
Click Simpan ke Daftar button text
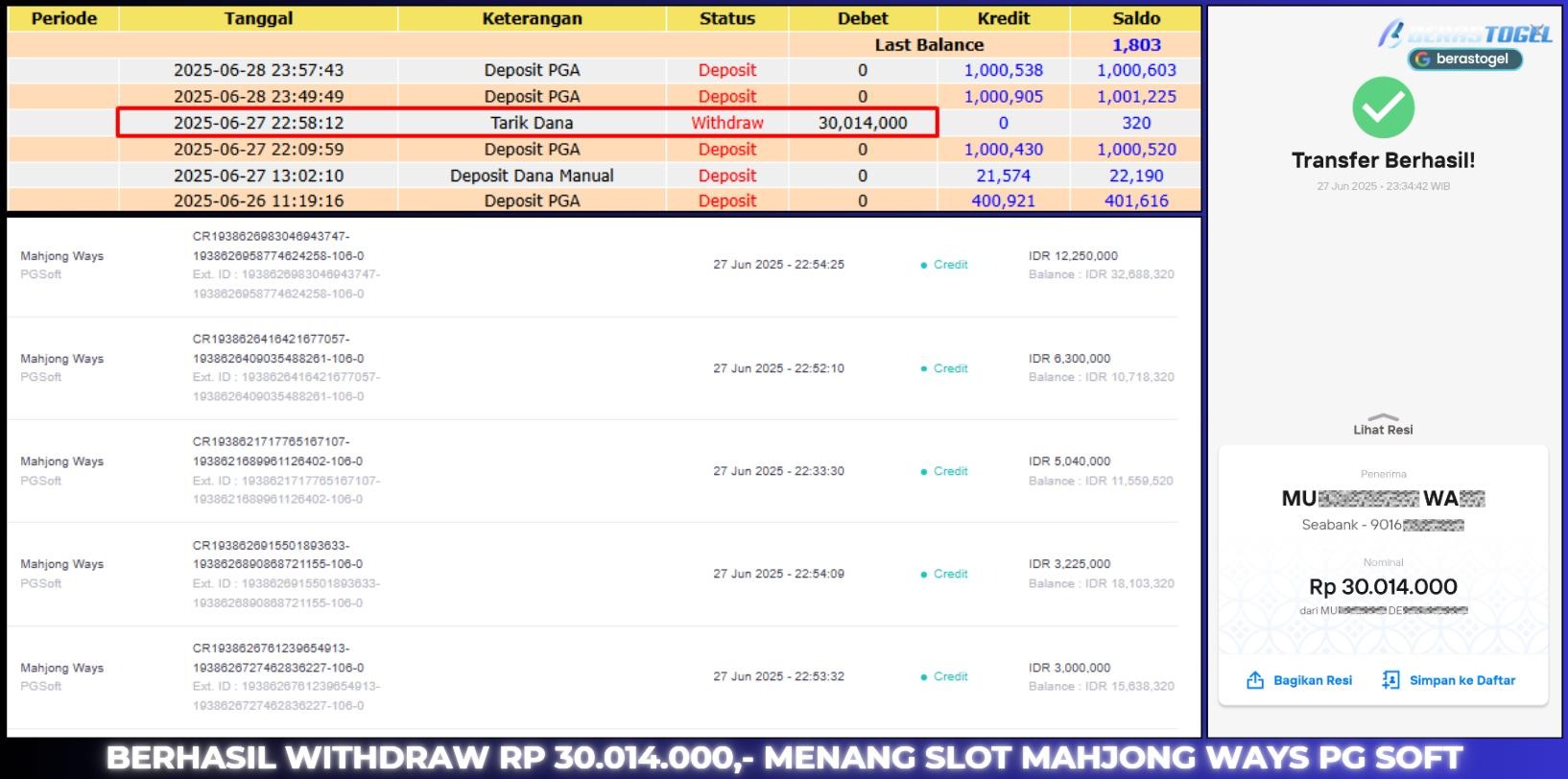[1462, 680]
